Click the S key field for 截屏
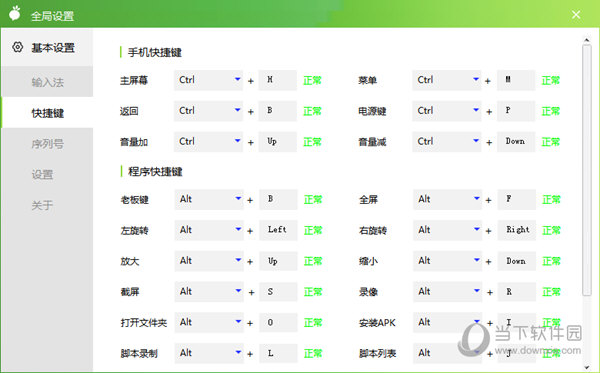 [x=278, y=292]
